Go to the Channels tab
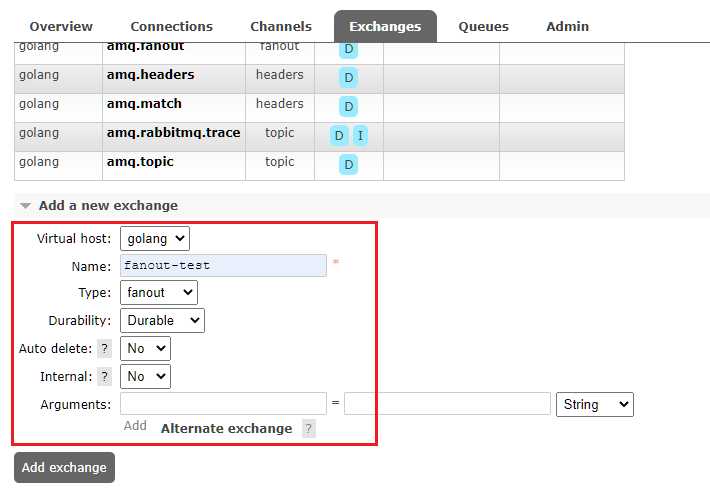This screenshot has width=710, height=495. pyautogui.click(x=281, y=26)
